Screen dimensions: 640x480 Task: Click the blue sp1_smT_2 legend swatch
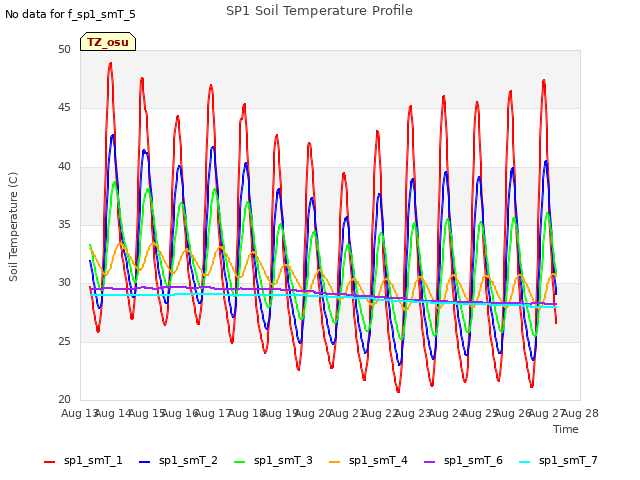pyautogui.click(x=144, y=462)
